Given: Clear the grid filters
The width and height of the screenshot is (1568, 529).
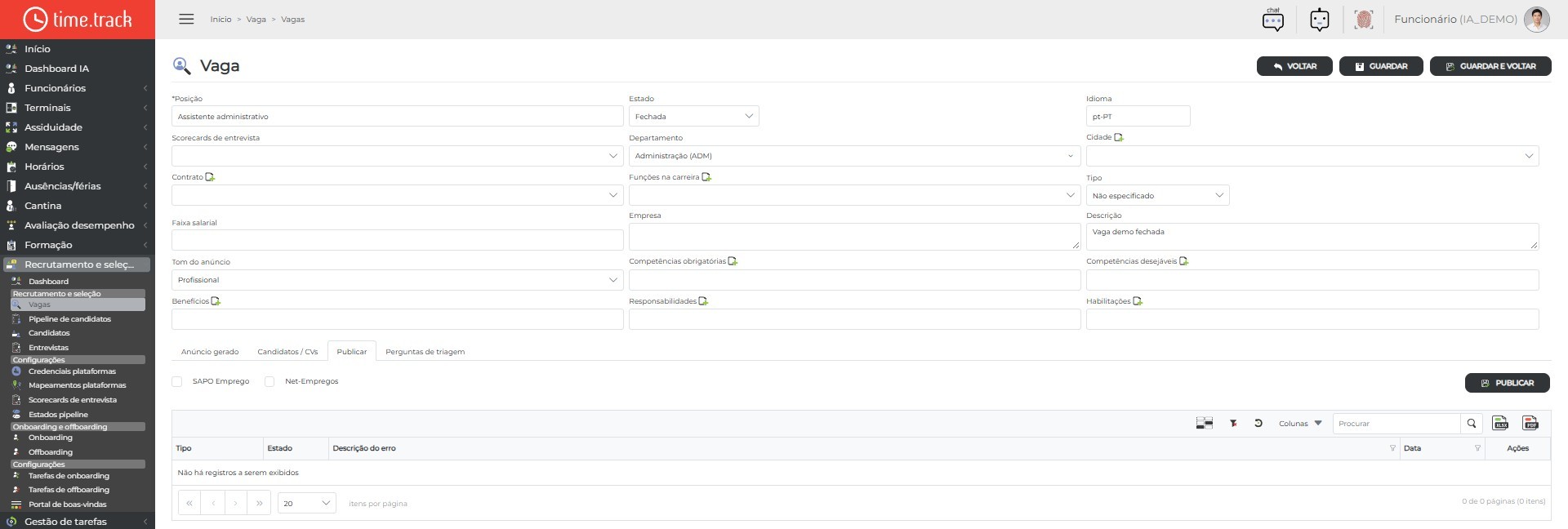Looking at the screenshot, I should (1233, 423).
